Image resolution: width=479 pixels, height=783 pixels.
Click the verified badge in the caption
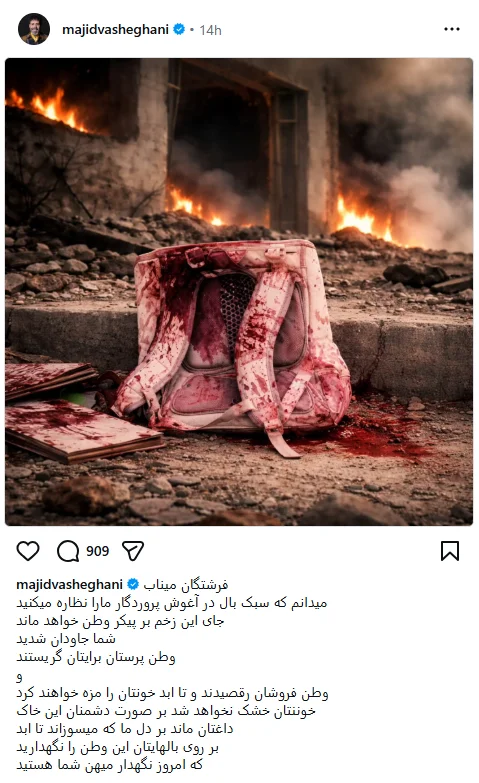(x=133, y=584)
